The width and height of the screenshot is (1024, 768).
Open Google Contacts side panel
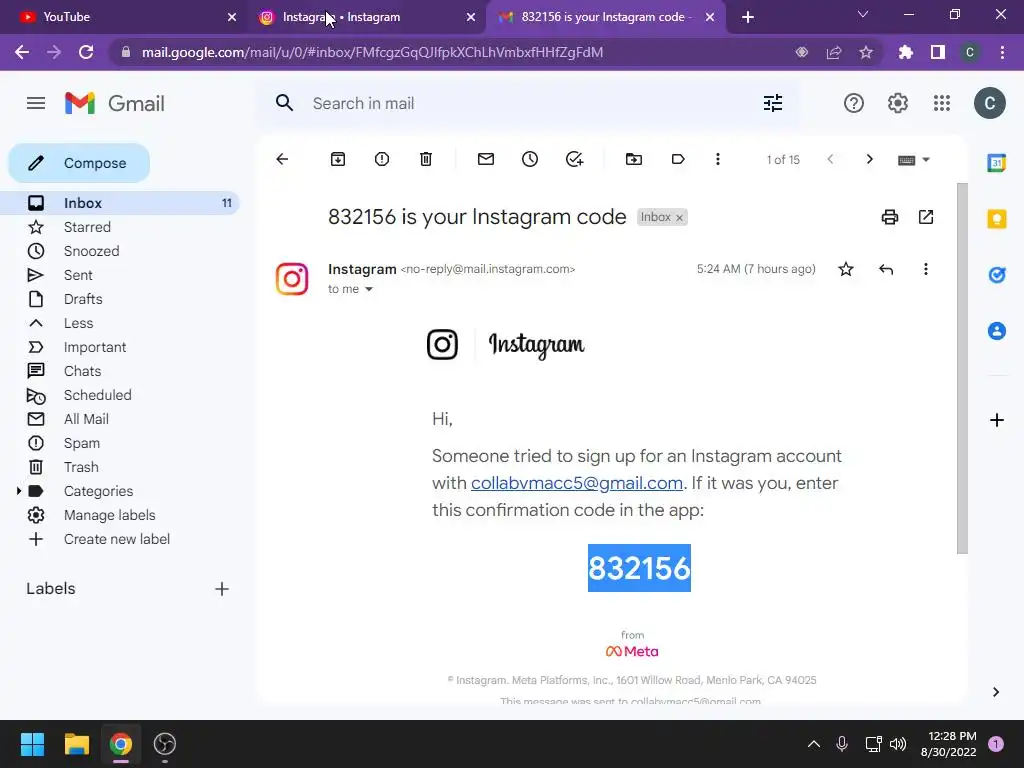point(997,331)
